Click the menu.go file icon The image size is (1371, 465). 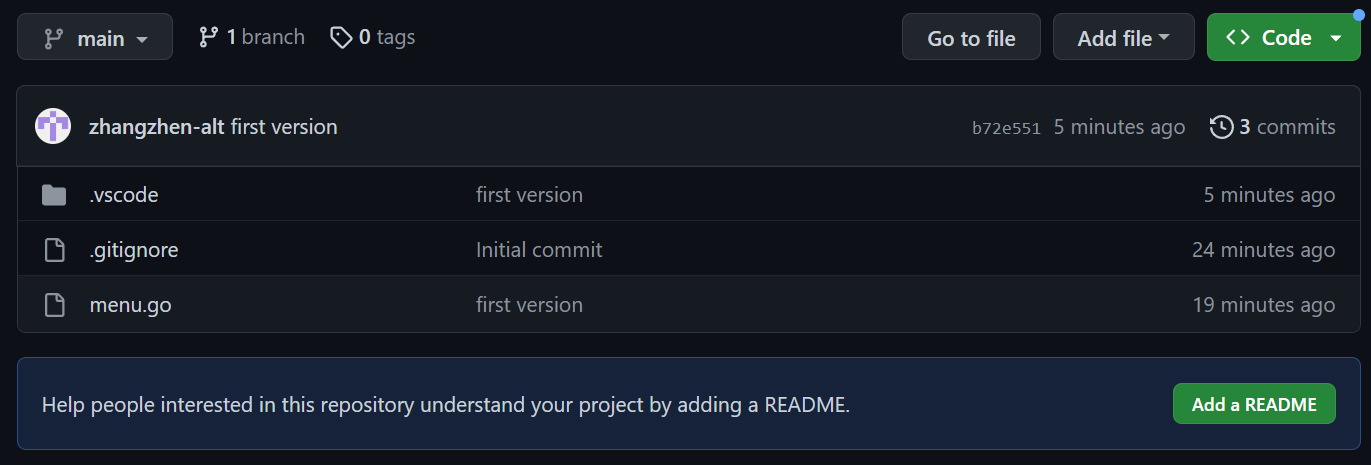[54, 305]
